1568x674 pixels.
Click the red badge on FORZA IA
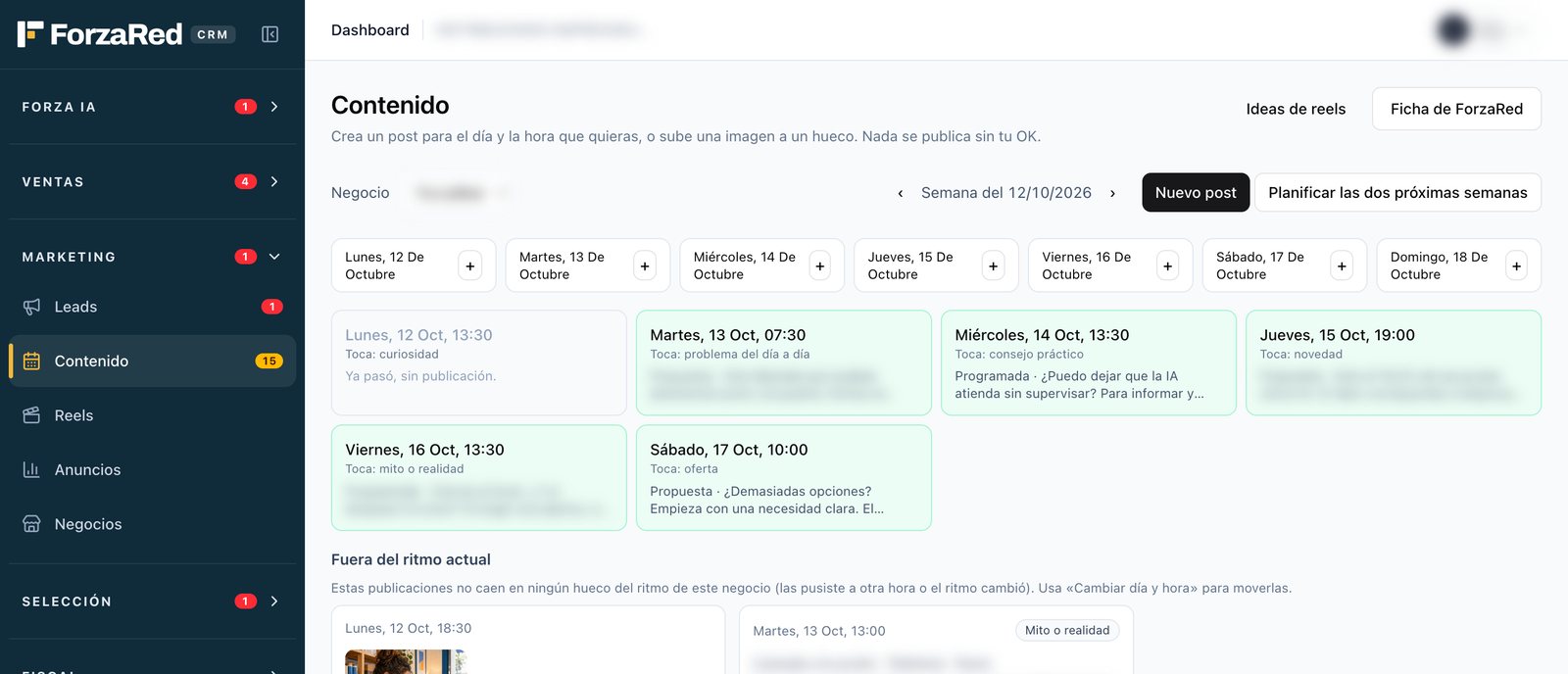[245, 107]
